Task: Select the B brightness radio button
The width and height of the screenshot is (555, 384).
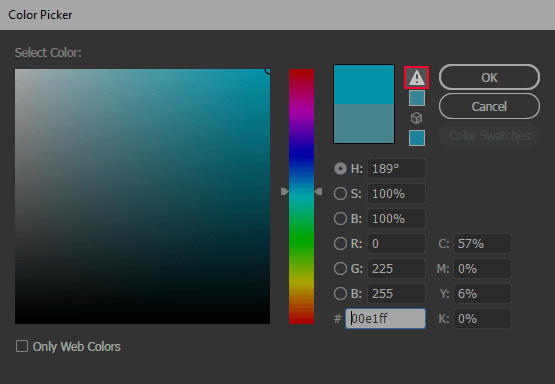Action: pyautogui.click(x=340, y=218)
